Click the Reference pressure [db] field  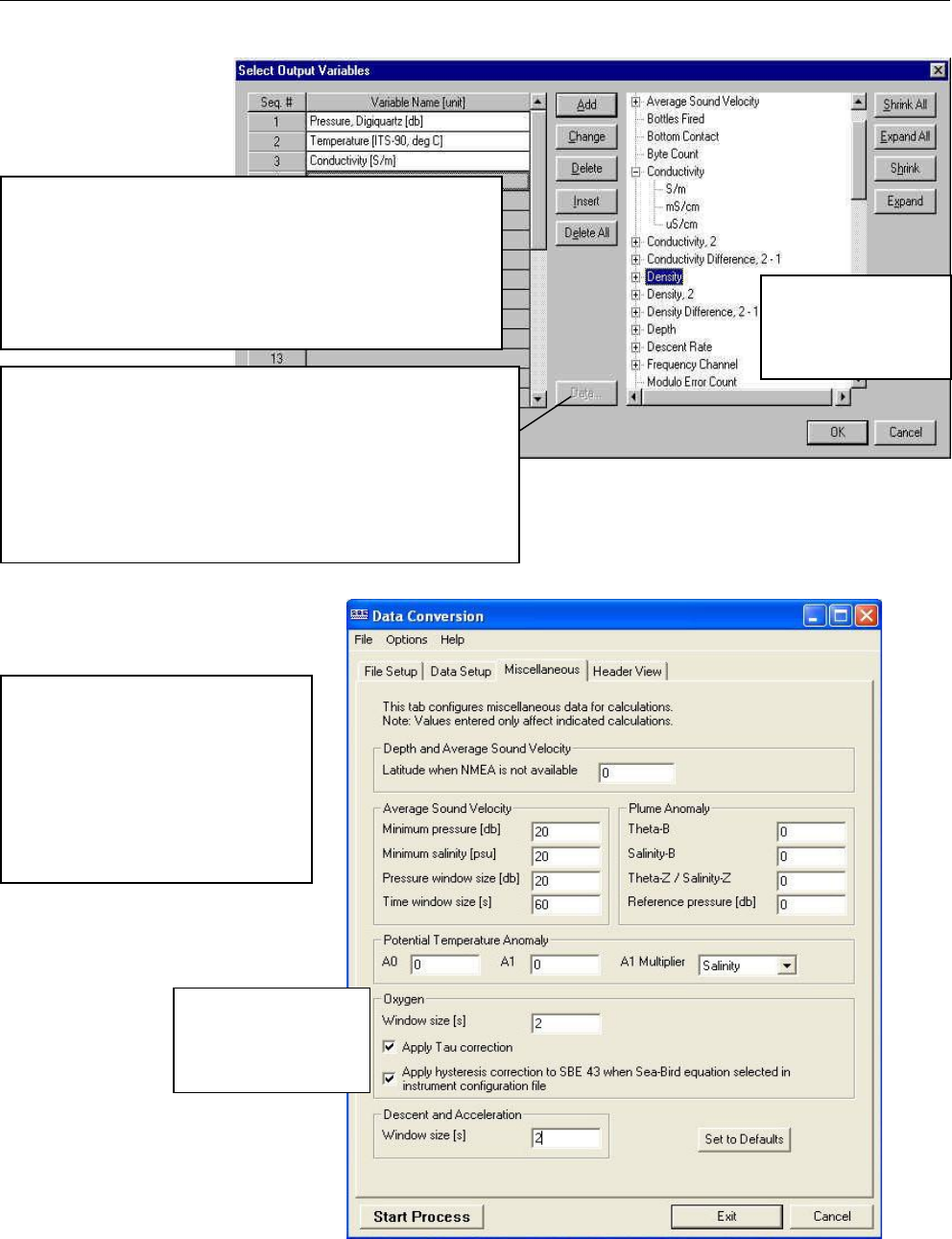click(x=812, y=905)
